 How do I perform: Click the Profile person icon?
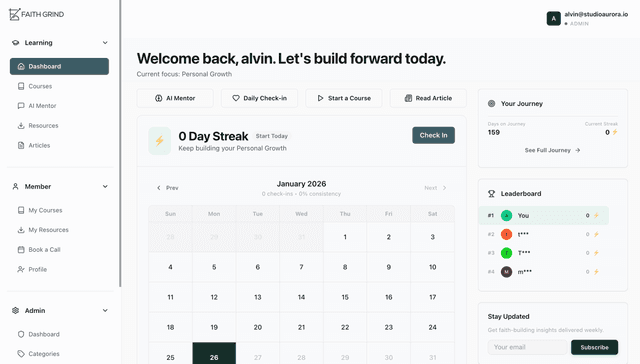(x=21, y=269)
